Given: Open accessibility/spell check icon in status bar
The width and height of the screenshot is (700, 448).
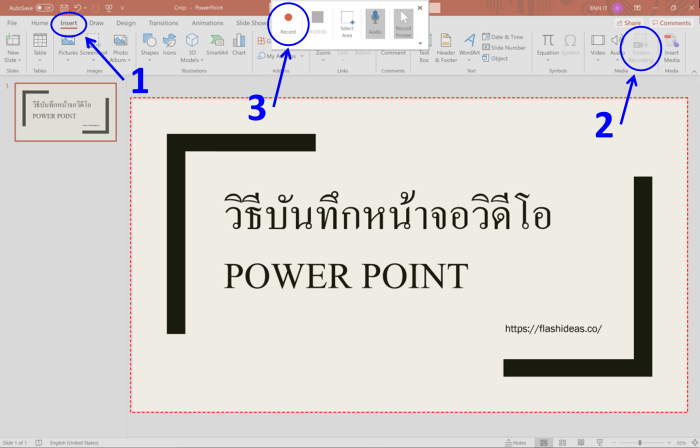Looking at the screenshot, I should coord(39,443).
